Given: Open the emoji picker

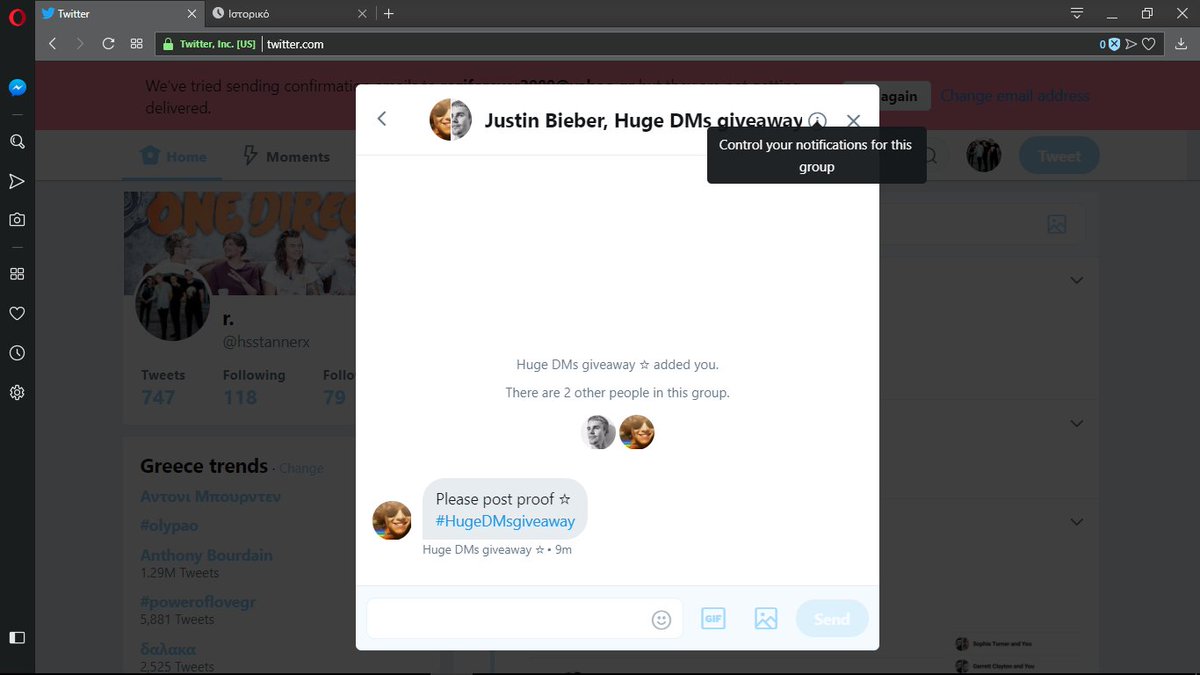Looking at the screenshot, I should (x=661, y=620).
